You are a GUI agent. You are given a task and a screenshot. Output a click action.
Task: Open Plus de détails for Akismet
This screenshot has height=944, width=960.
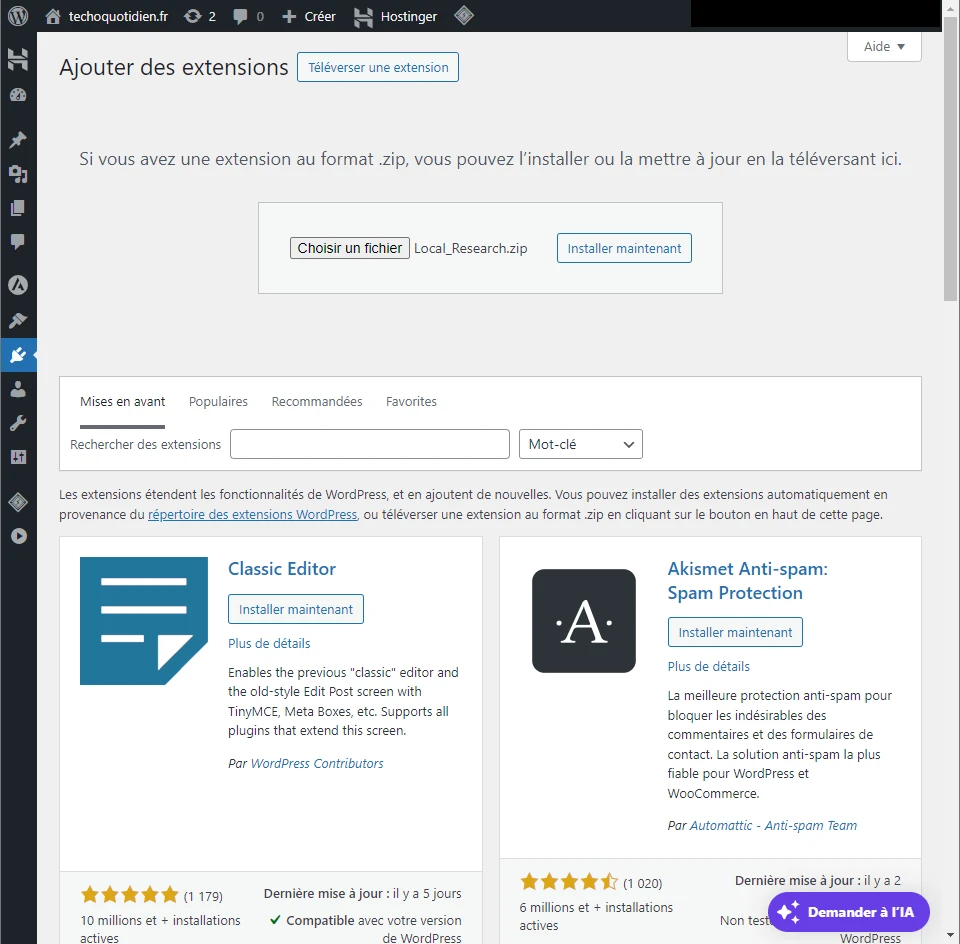[x=708, y=666]
